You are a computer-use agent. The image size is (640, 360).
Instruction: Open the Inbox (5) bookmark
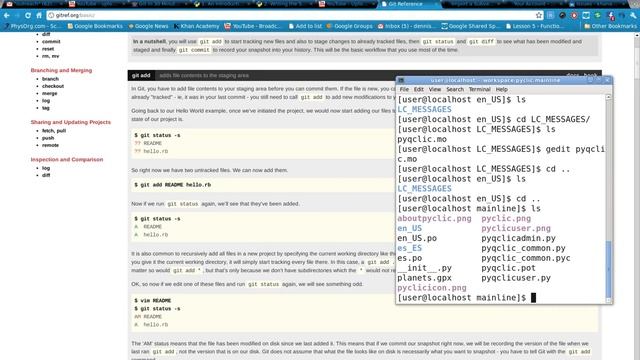click(x=407, y=26)
